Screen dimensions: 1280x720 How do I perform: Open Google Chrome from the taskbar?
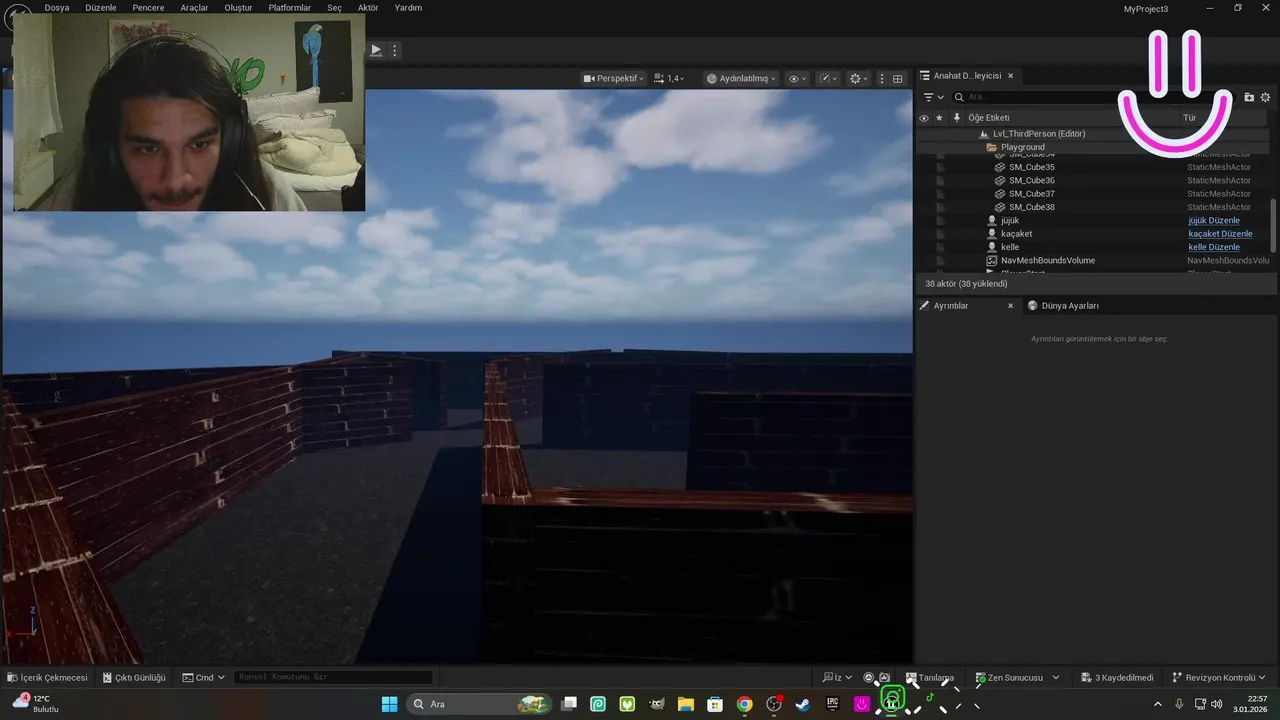tap(744, 704)
